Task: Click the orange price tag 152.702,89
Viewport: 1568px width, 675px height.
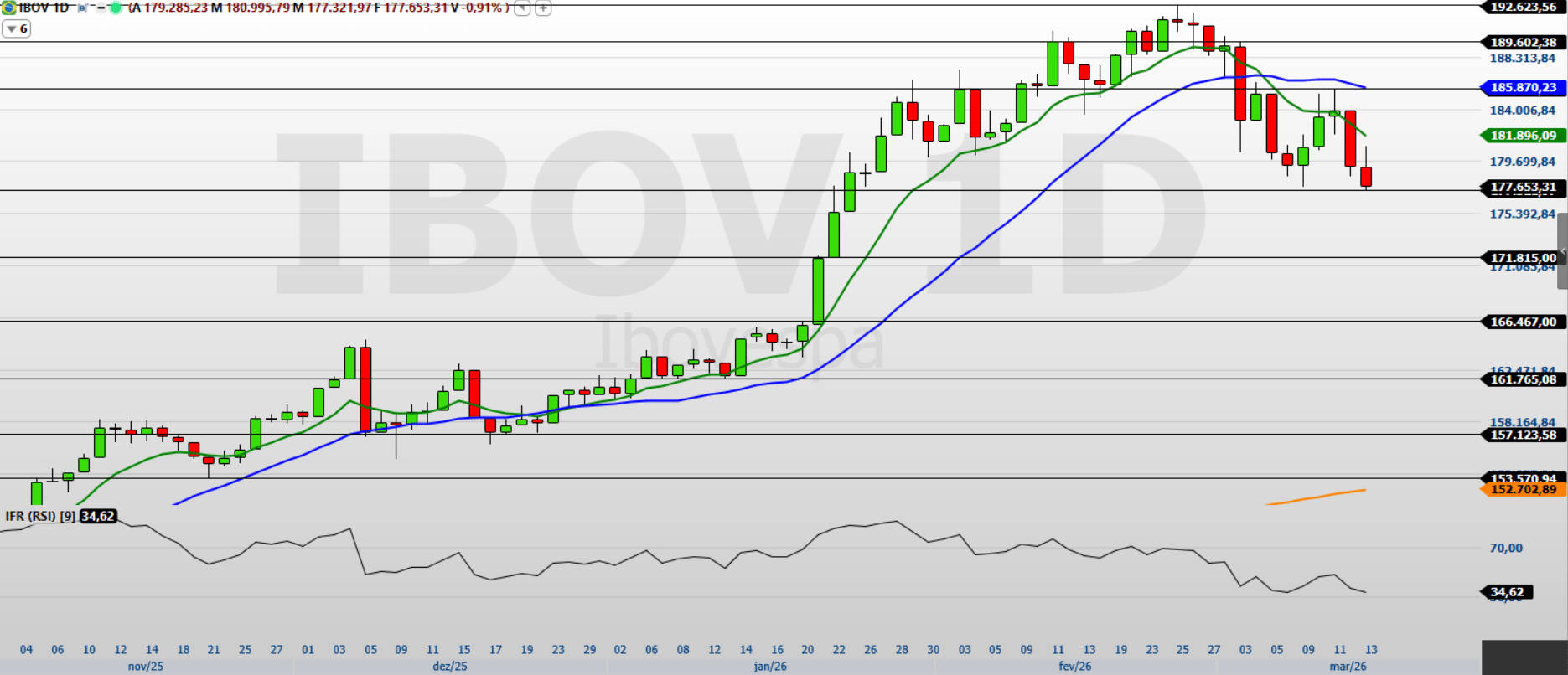Action: 1523,490
